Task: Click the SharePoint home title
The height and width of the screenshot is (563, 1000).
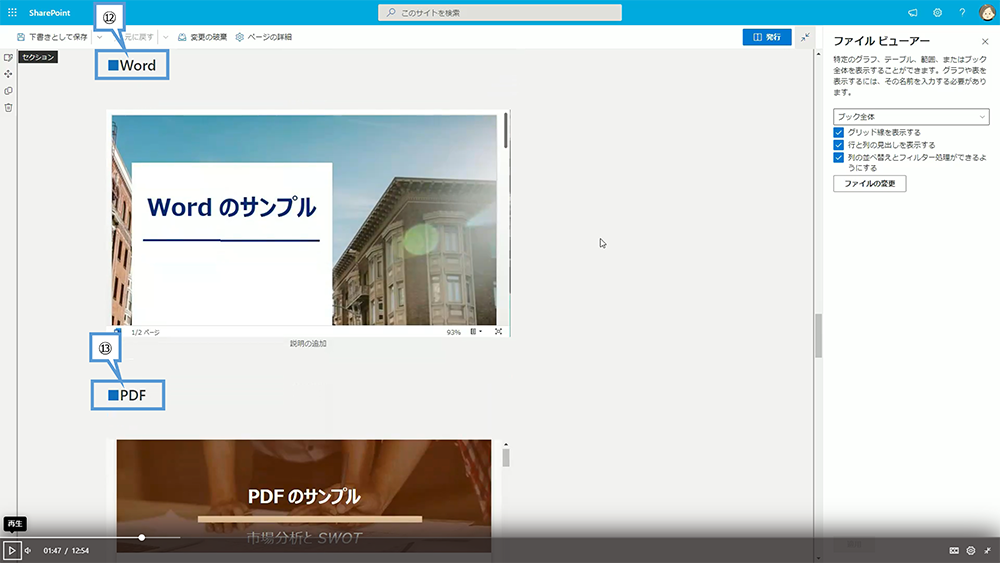Action: (49, 13)
